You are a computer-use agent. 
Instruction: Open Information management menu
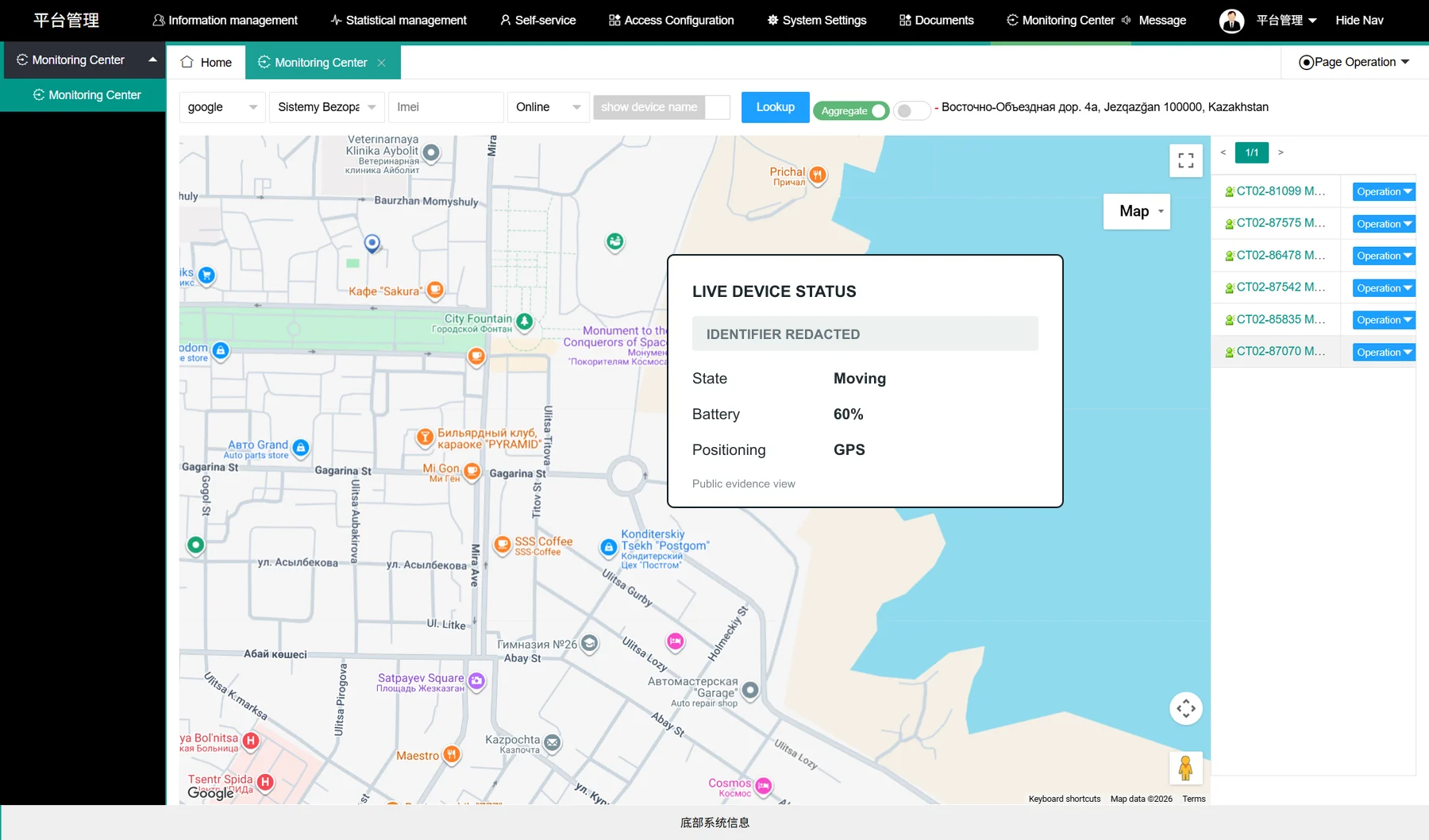point(225,20)
